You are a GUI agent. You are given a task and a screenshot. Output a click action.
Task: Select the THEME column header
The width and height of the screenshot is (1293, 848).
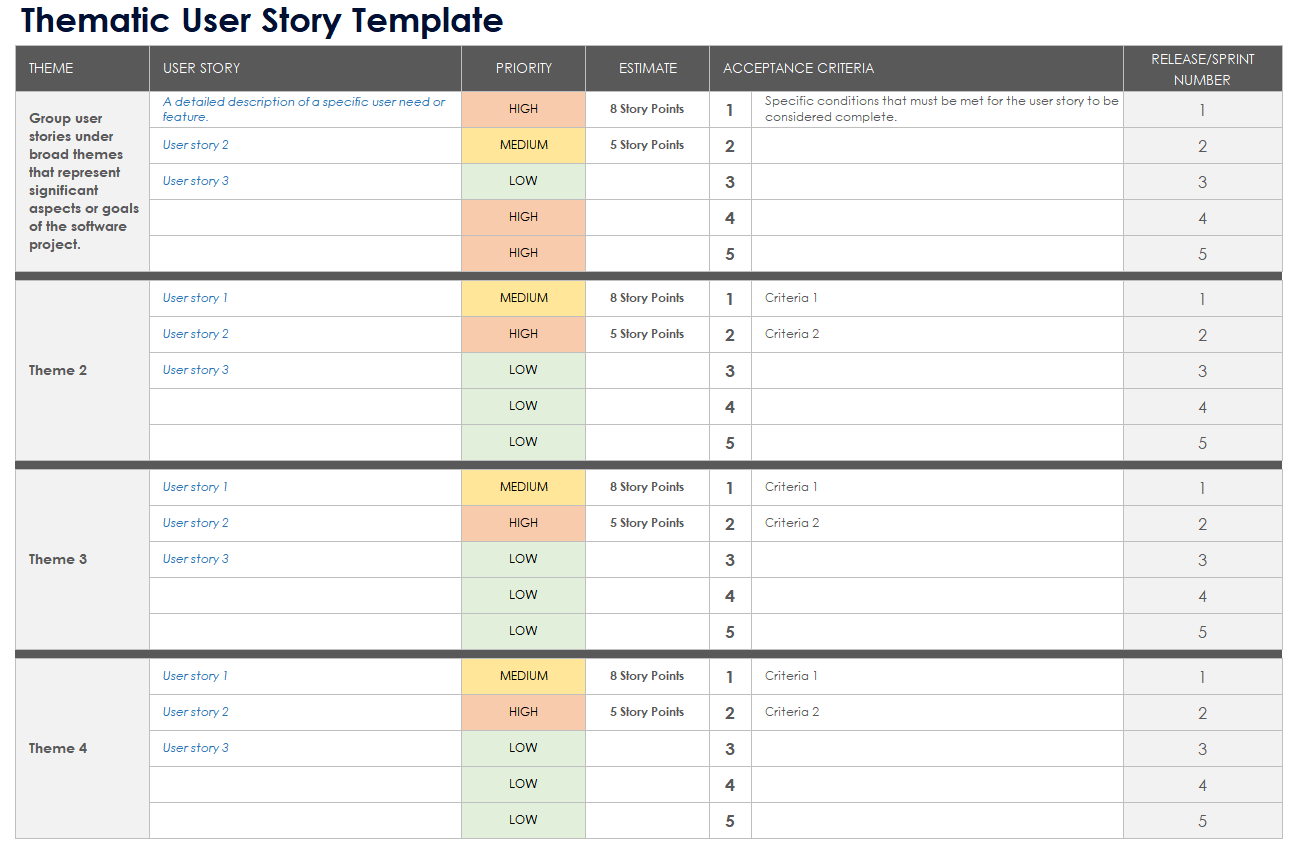pyautogui.click(x=51, y=68)
